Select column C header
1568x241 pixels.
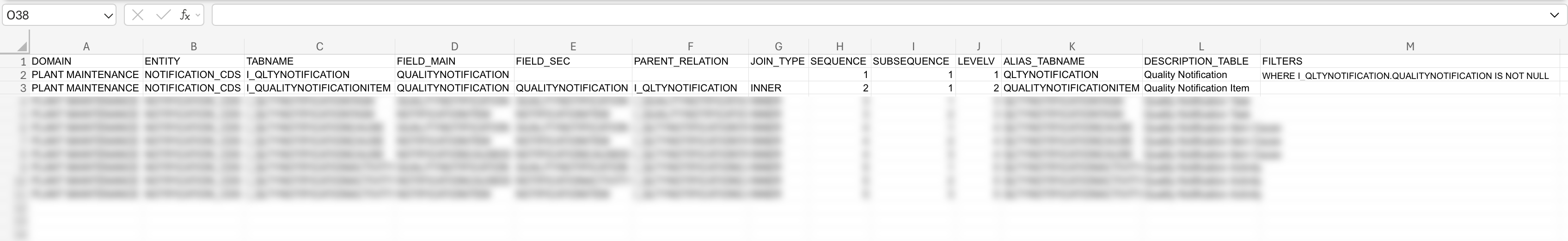point(319,46)
